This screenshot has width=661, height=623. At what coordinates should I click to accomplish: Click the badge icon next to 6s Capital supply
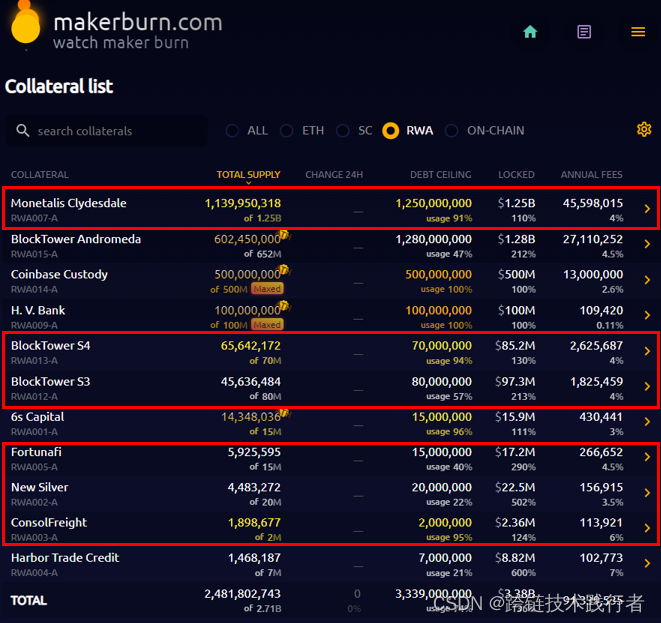pyautogui.click(x=285, y=412)
